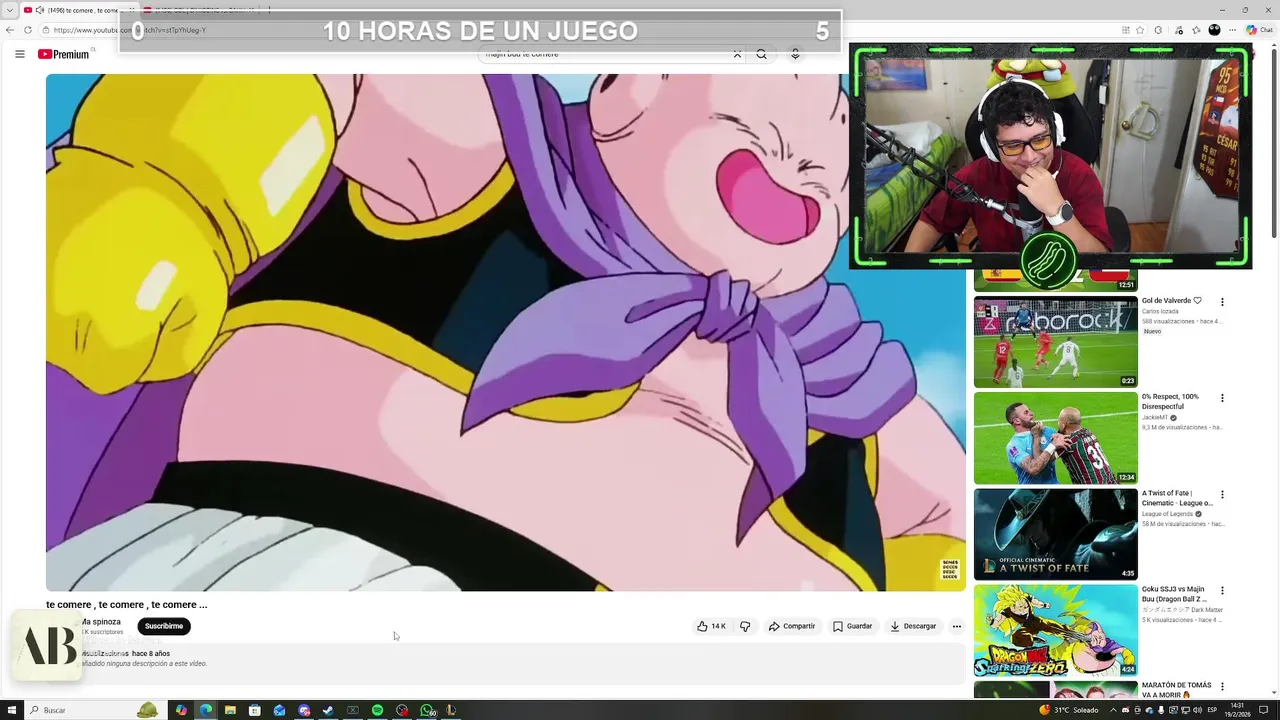Open Steam from the taskbar

pos(328,710)
